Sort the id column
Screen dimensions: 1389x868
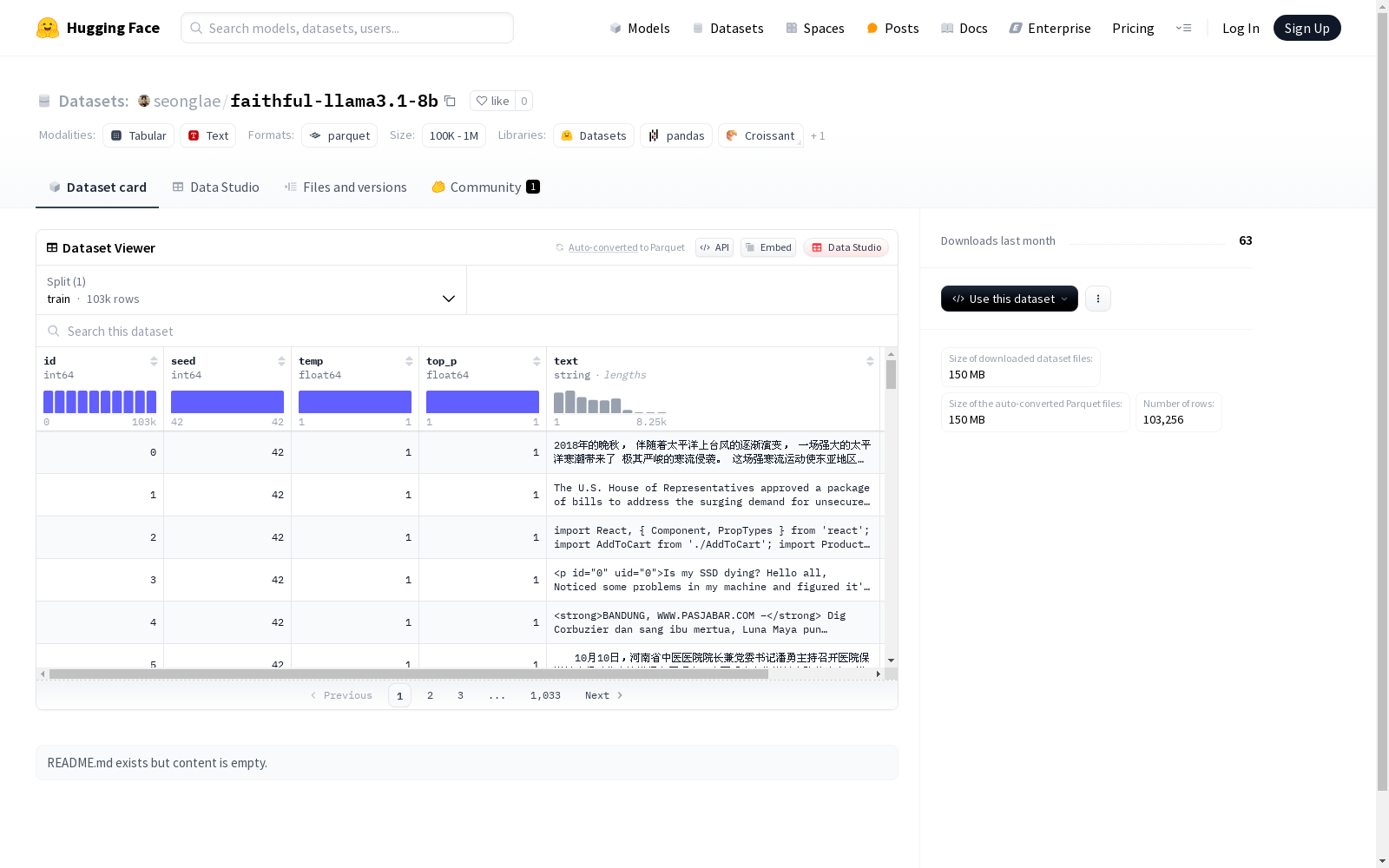(154, 361)
